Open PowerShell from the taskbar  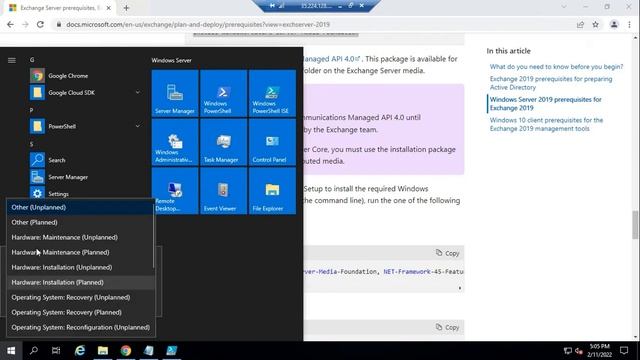coord(172,351)
